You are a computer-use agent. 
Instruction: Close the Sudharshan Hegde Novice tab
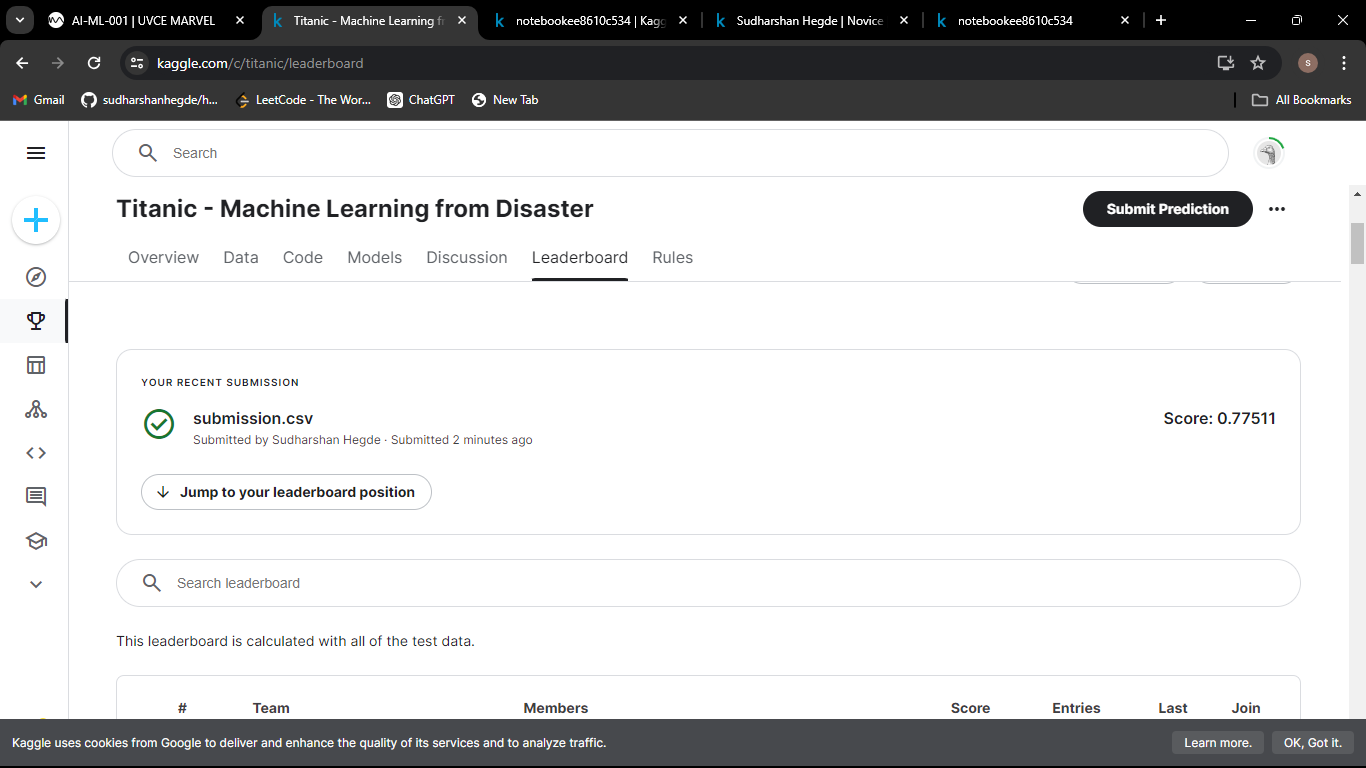pyautogui.click(x=903, y=20)
